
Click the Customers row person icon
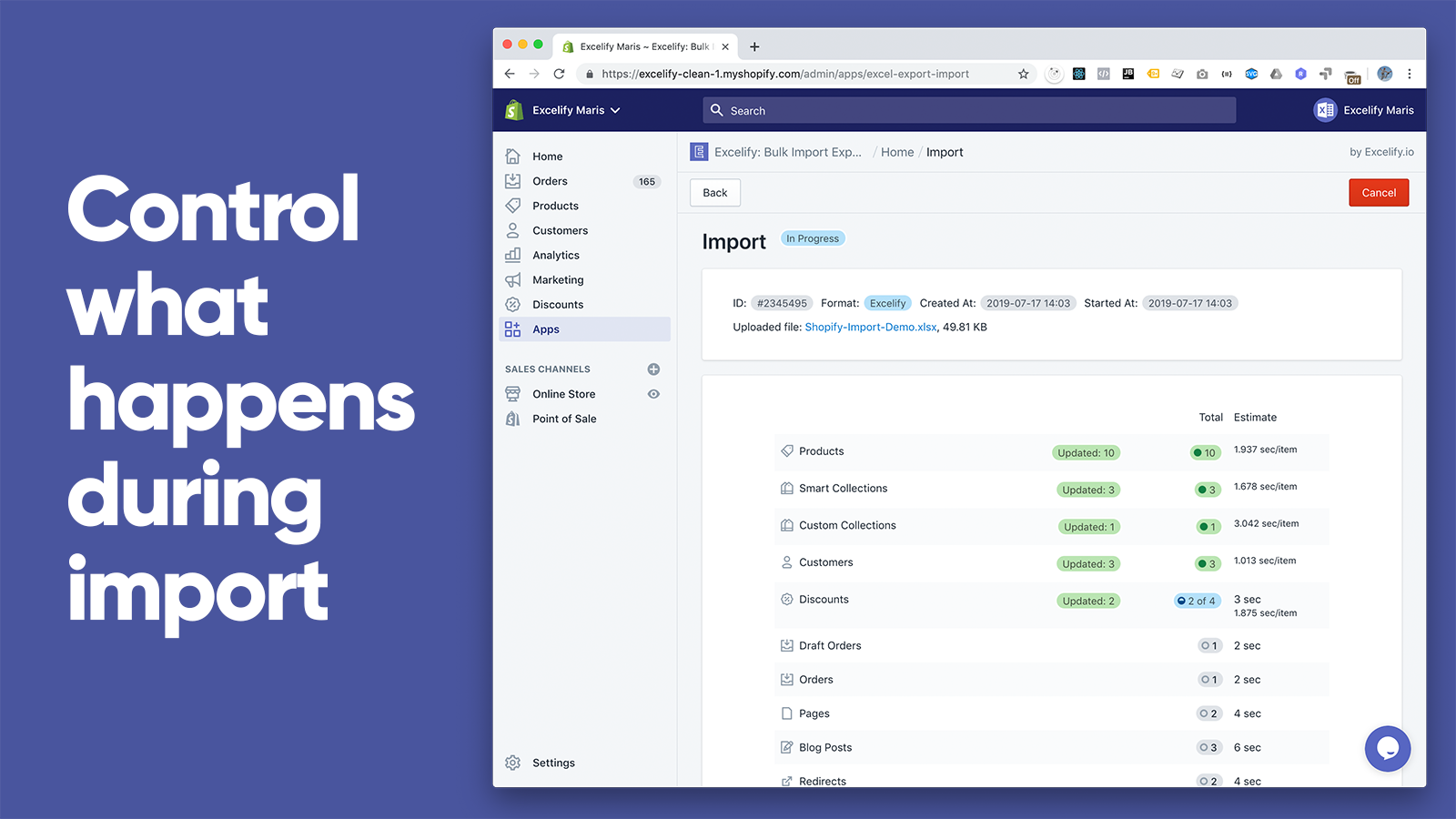[787, 562]
